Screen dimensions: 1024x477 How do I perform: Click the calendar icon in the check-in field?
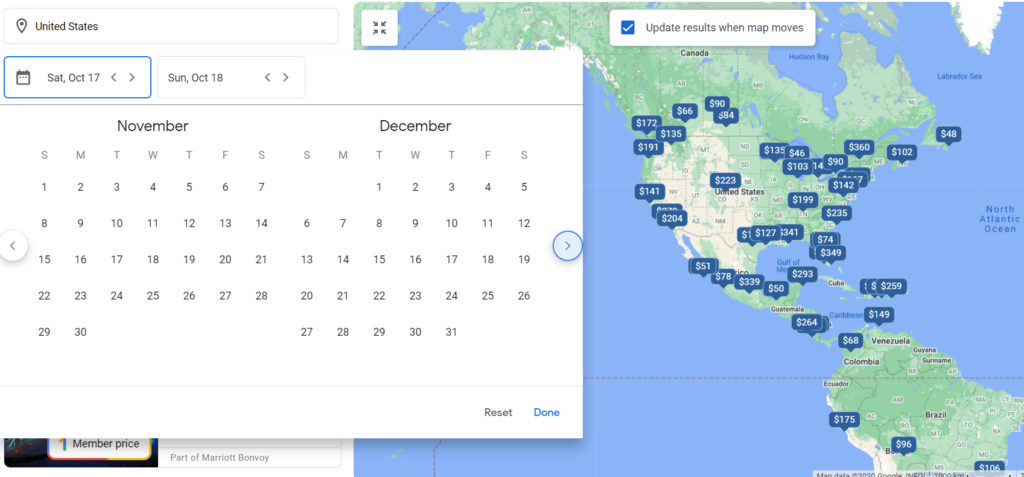coord(23,77)
